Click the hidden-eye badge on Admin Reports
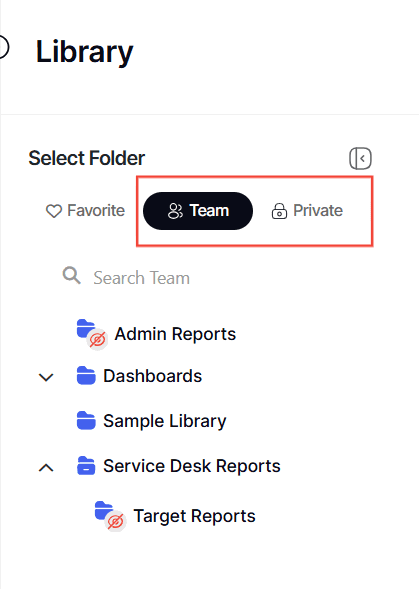The image size is (419, 589). [x=97, y=340]
